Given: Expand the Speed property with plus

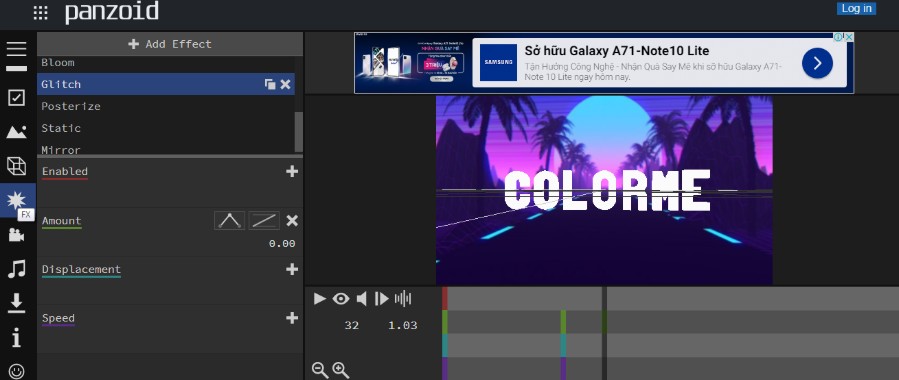Looking at the screenshot, I should click(292, 318).
